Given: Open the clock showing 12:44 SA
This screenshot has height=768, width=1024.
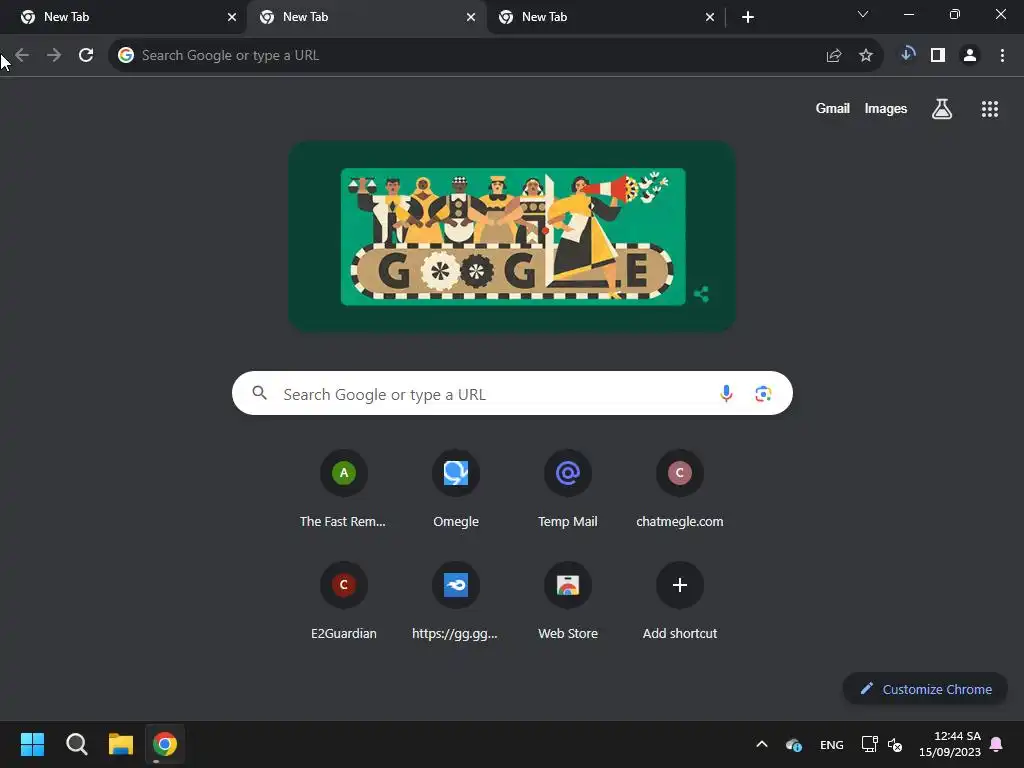Looking at the screenshot, I should pos(950,744).
